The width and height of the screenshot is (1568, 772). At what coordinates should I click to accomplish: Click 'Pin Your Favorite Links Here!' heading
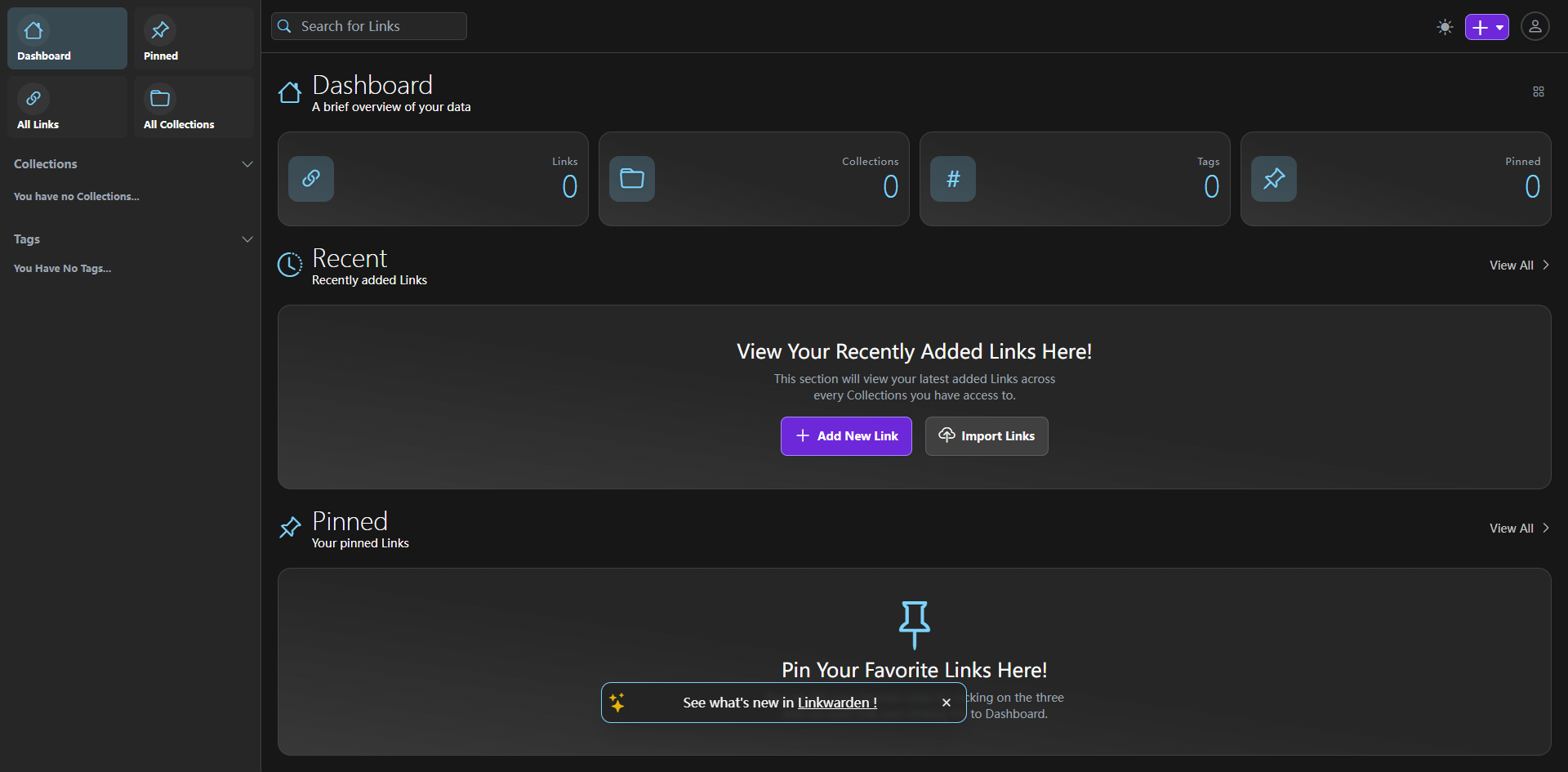915,670
